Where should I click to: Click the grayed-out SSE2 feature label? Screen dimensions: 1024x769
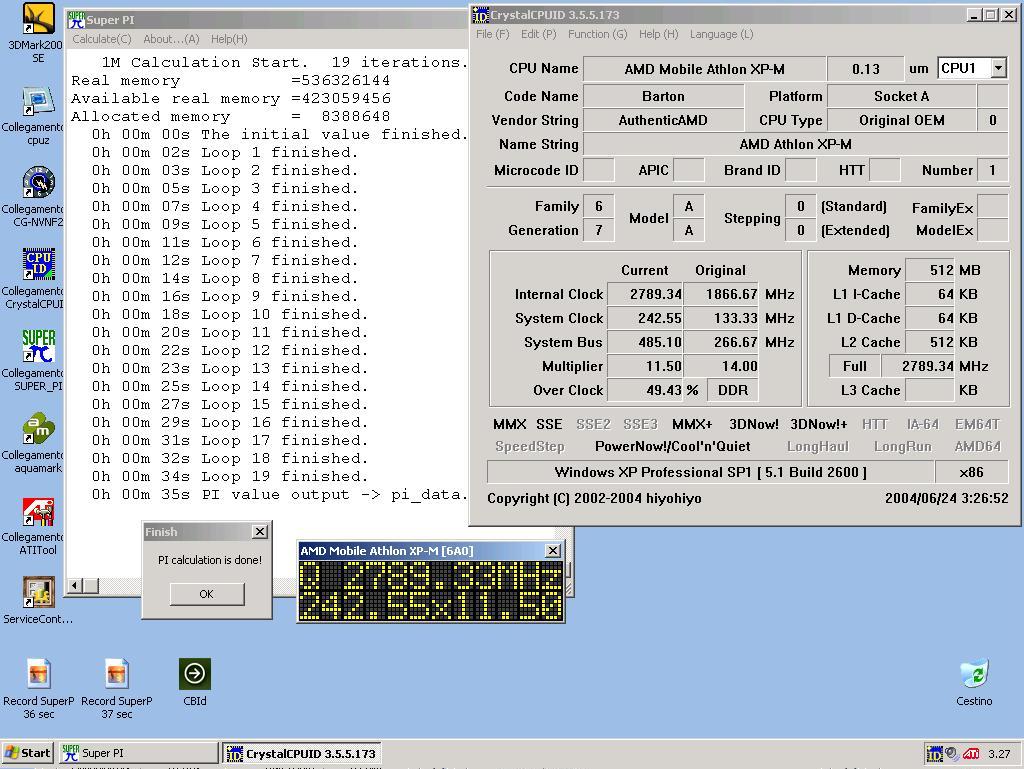[593, 424]
